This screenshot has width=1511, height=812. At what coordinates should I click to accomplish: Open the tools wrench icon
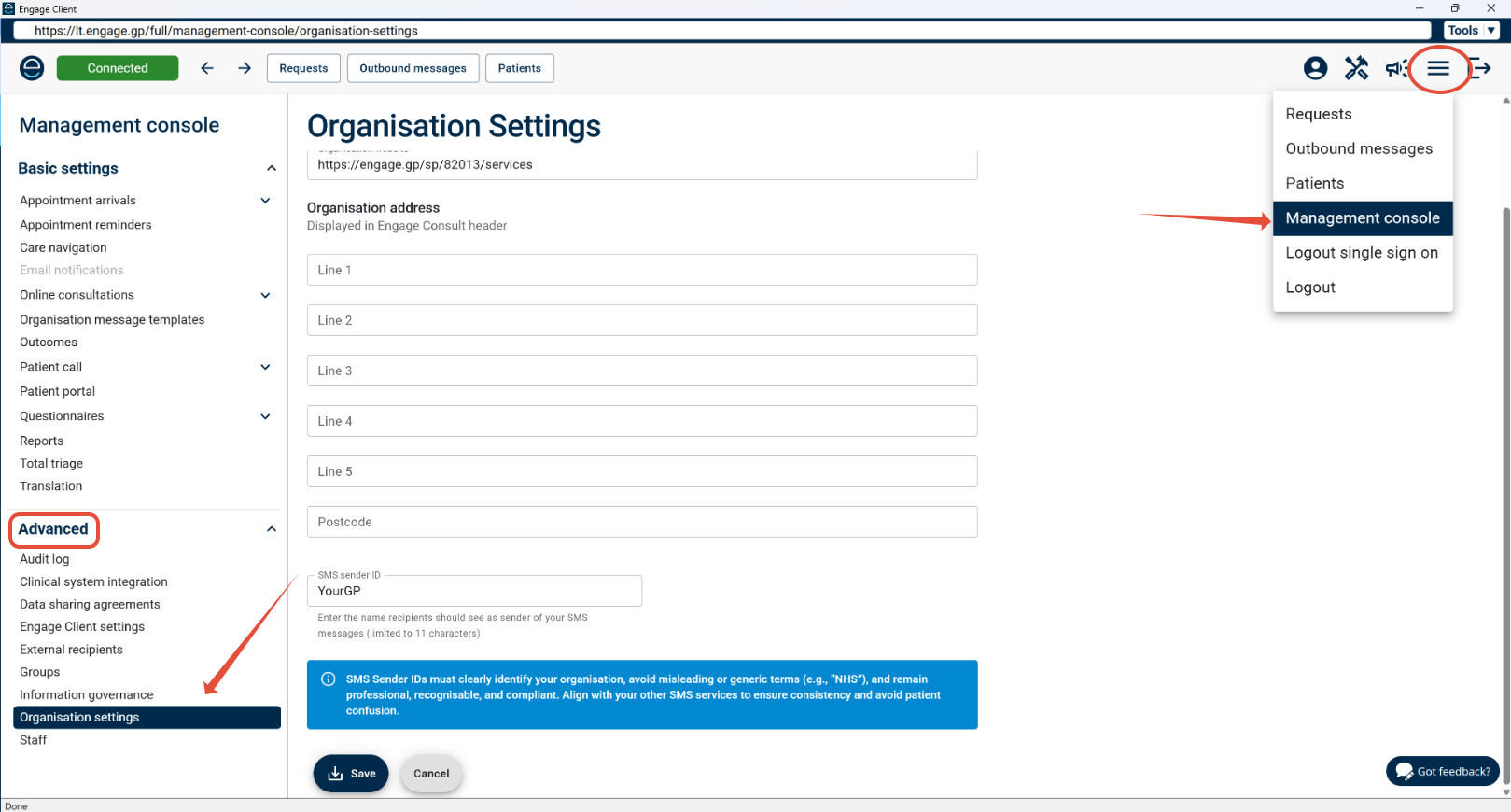click(x=1356, y=68)
